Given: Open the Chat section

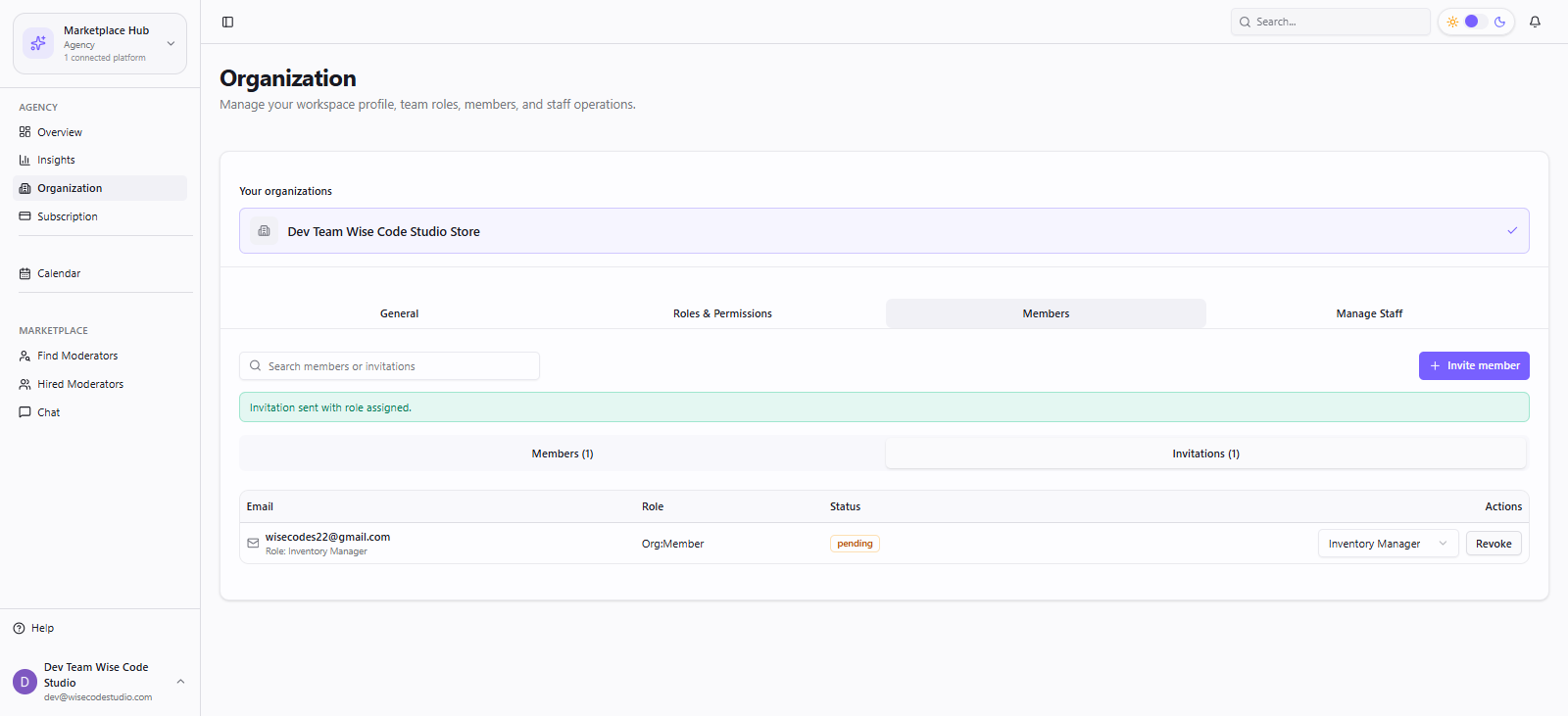Looking at the screenshot, I should tap(100, 412).
